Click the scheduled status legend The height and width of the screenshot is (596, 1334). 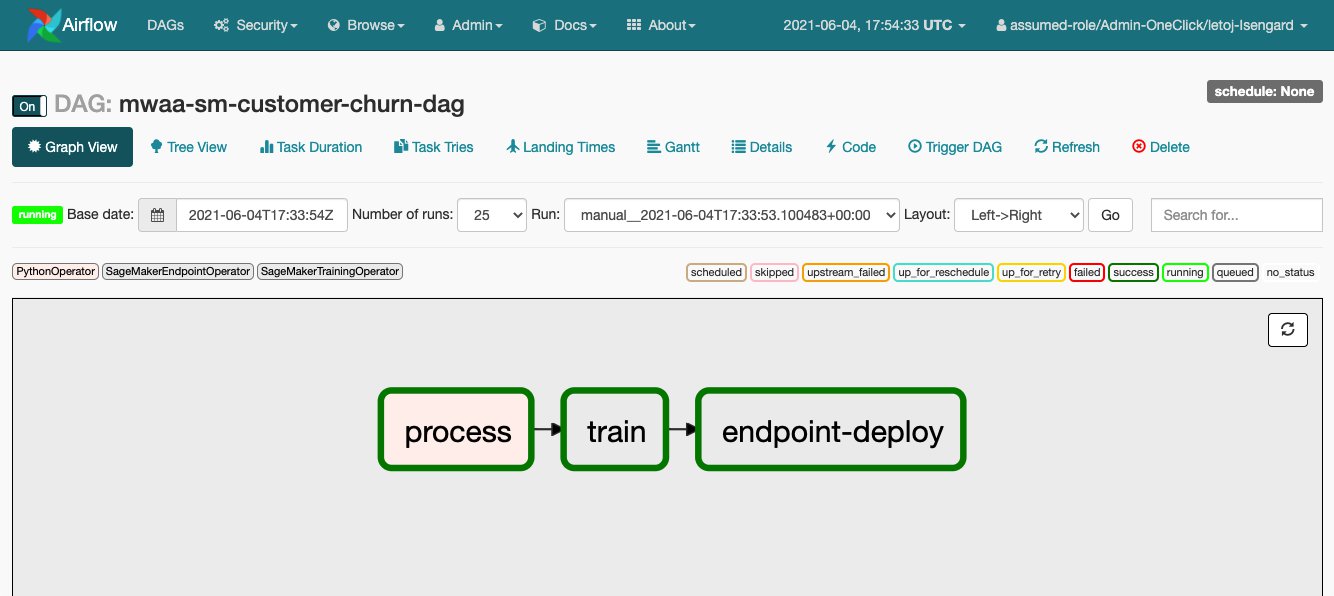(x=716, y=272)
